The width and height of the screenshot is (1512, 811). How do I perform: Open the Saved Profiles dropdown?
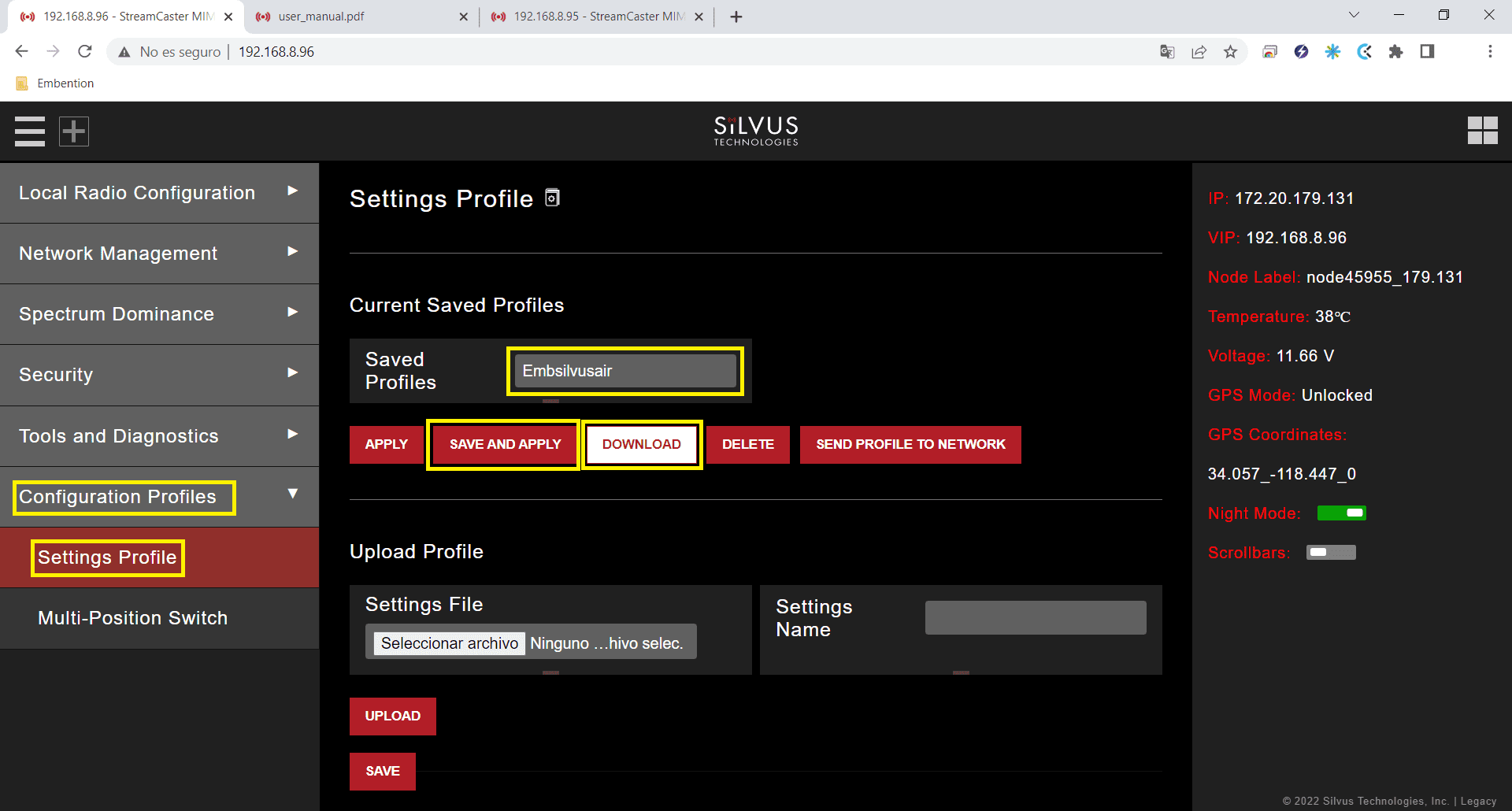click(x=624, y=371)
